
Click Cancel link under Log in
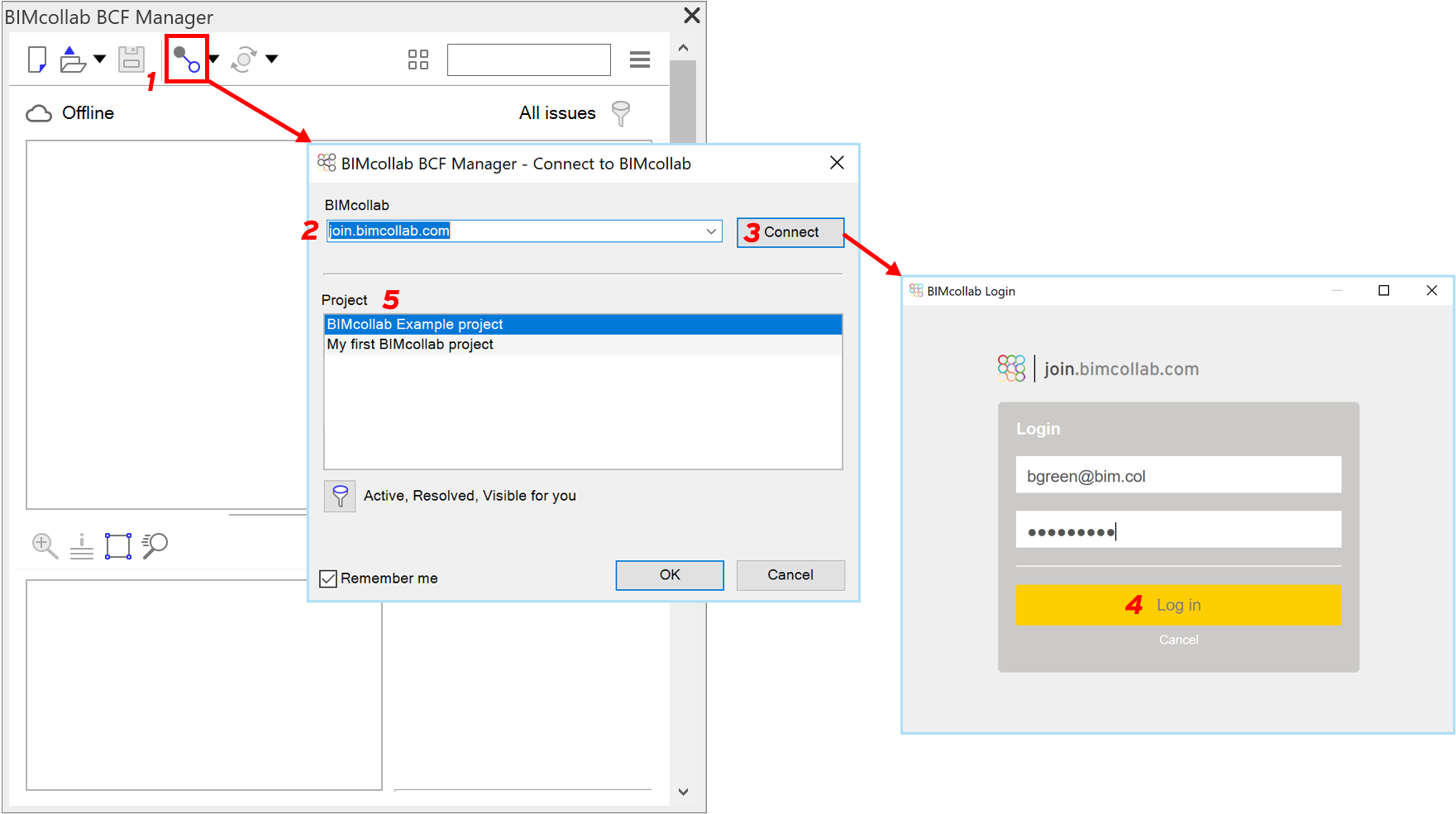tap(1178, 640)
